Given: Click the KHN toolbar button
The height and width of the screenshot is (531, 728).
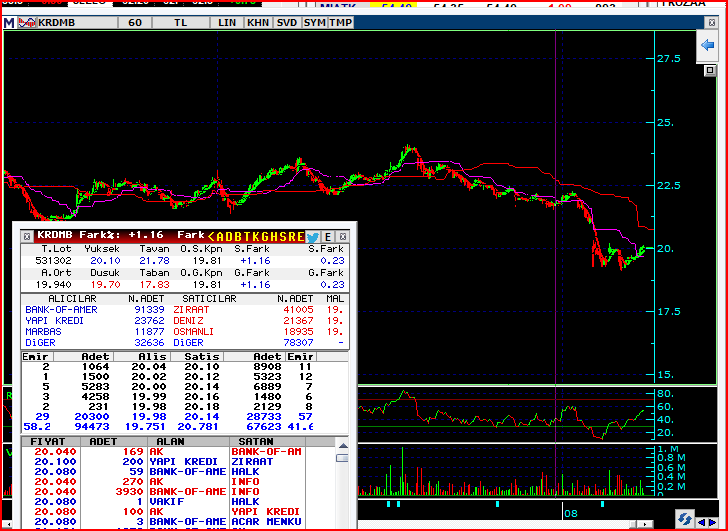Looking at the screenshot, I should [258, 22].
